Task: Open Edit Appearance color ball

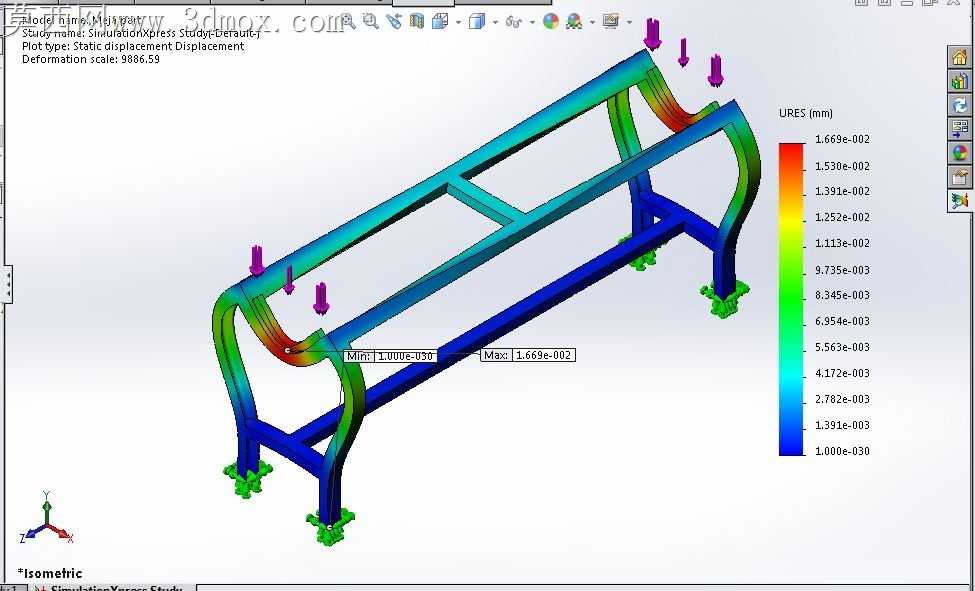Action: [551, 22]
